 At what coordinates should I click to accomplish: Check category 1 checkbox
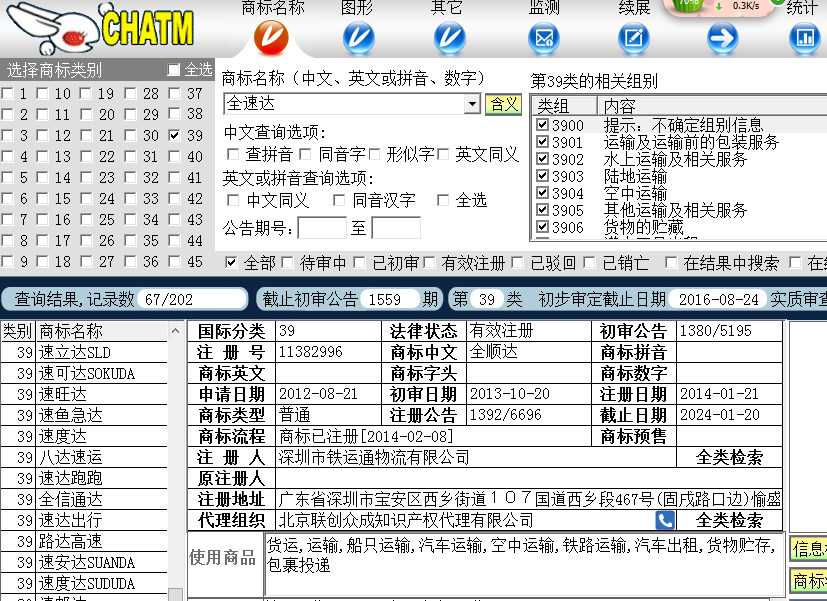tap(7, 94)
